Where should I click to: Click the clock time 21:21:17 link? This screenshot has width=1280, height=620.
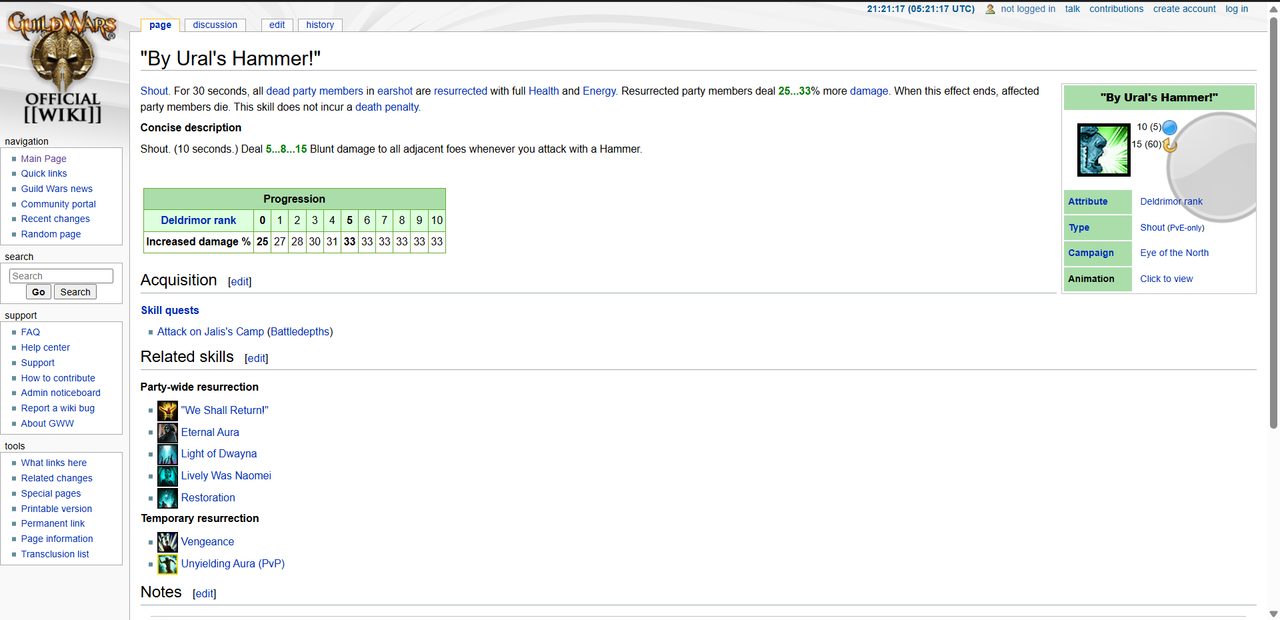pyautogui.click(x=920, y=9)
